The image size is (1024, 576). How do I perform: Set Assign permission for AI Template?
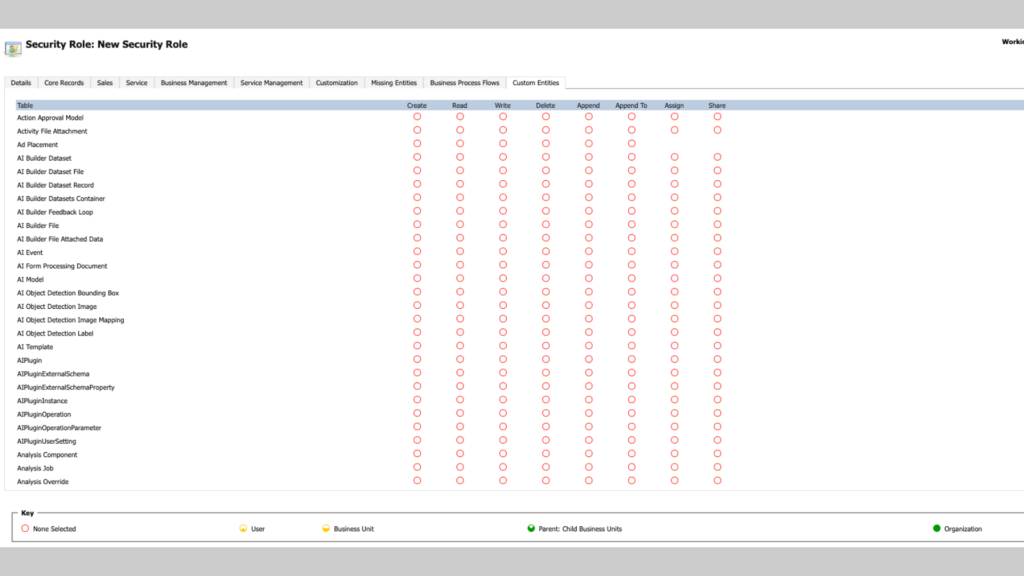[674, 346]
